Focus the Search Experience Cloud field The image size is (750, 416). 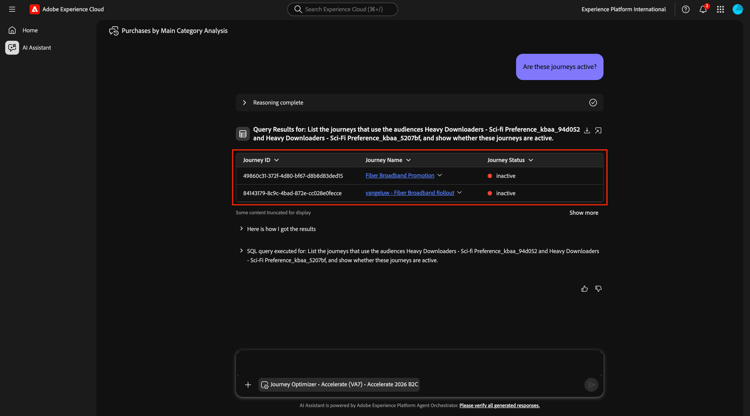point(342,9)
